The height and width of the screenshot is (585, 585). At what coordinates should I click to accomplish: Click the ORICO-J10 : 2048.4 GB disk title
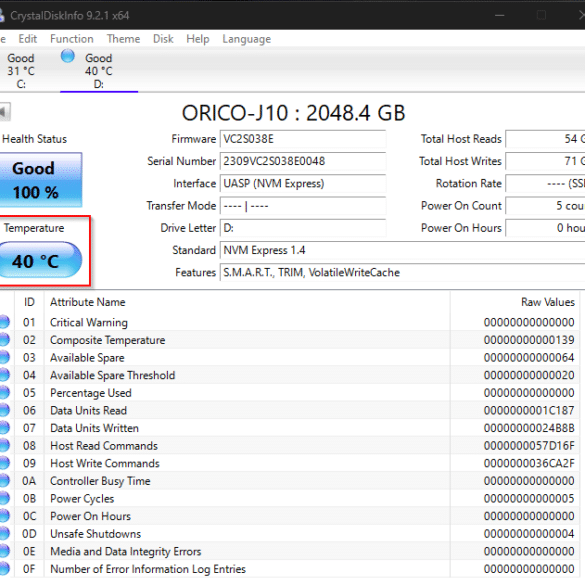pos(293,113)
